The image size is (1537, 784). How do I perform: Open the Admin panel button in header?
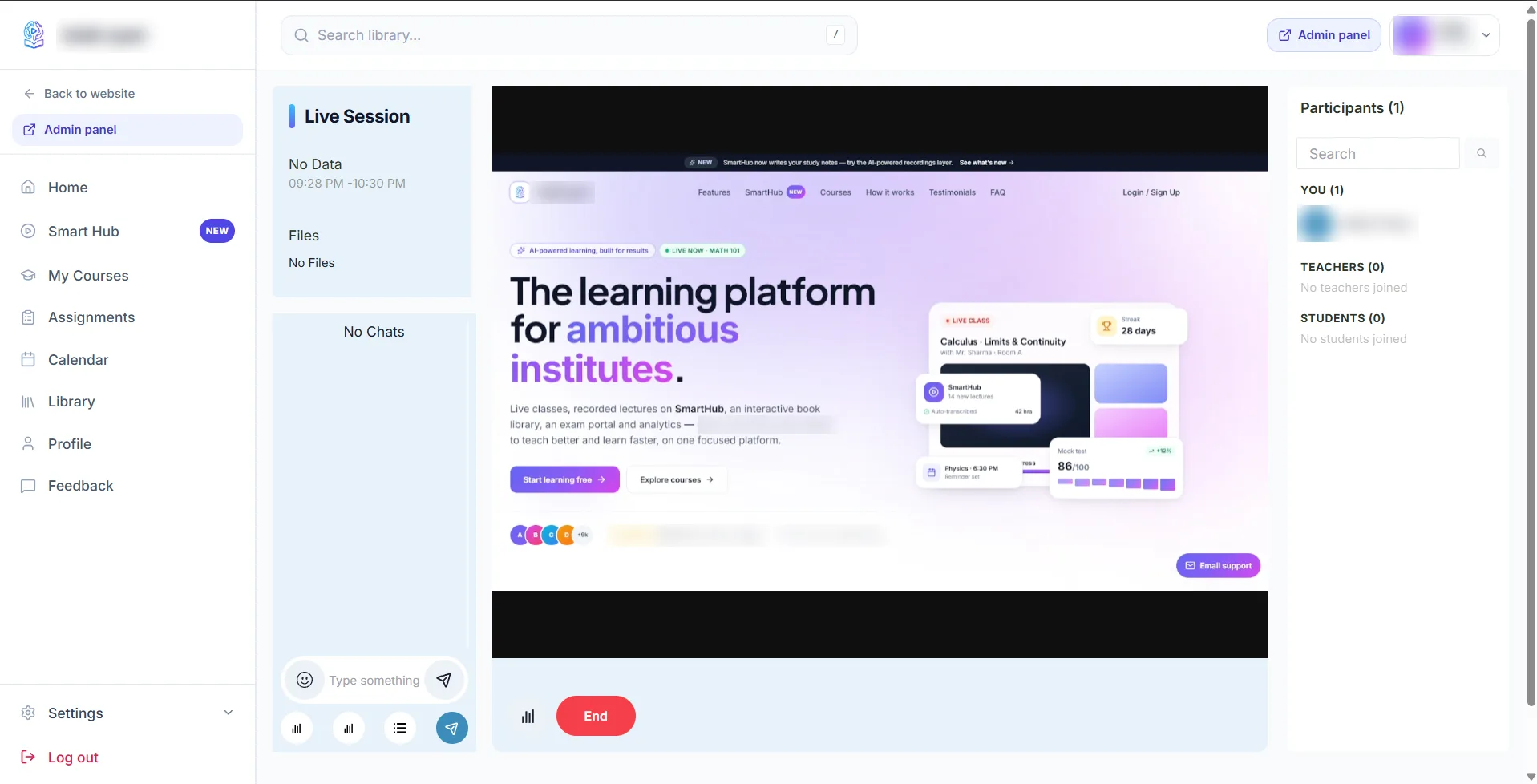point(1324,35)
